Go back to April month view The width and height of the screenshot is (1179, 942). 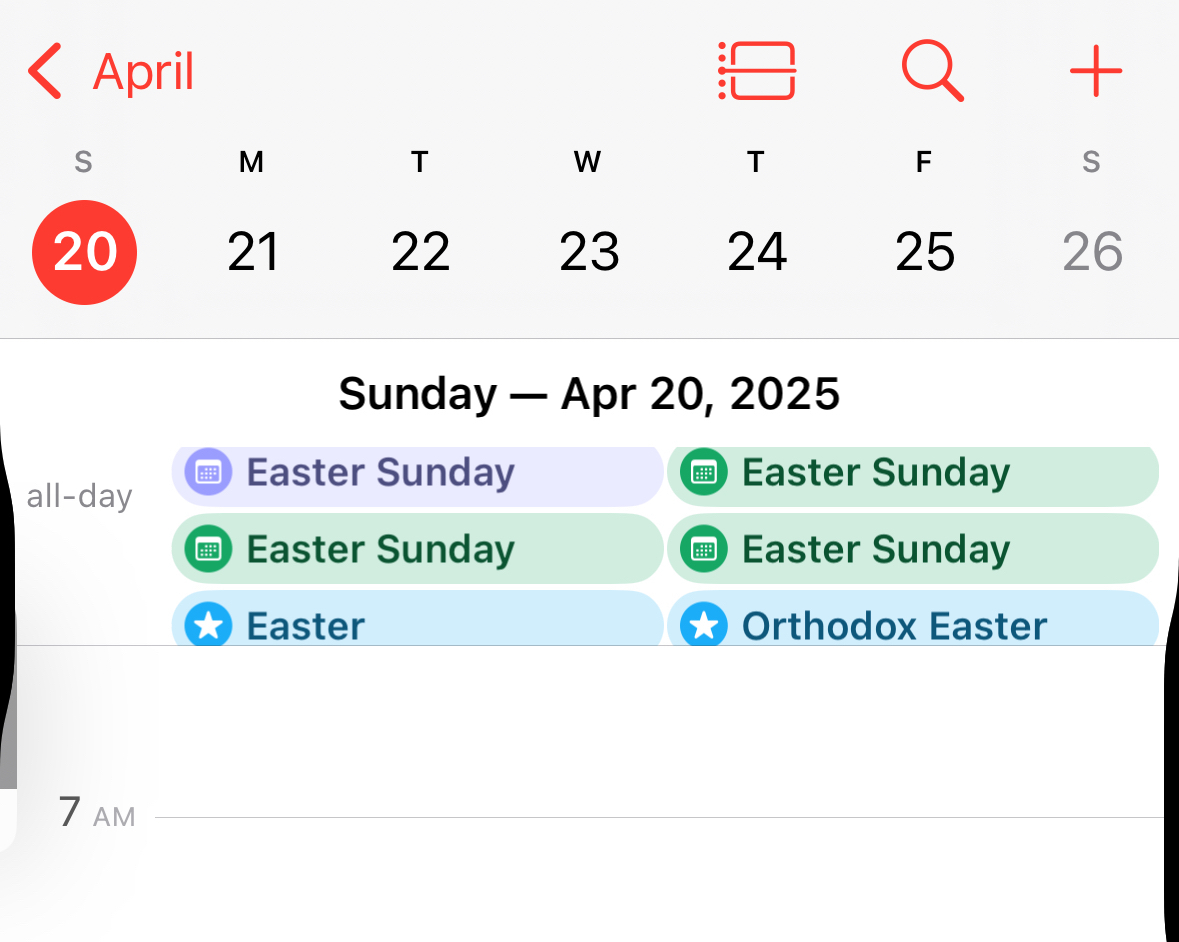click(143, 72)
